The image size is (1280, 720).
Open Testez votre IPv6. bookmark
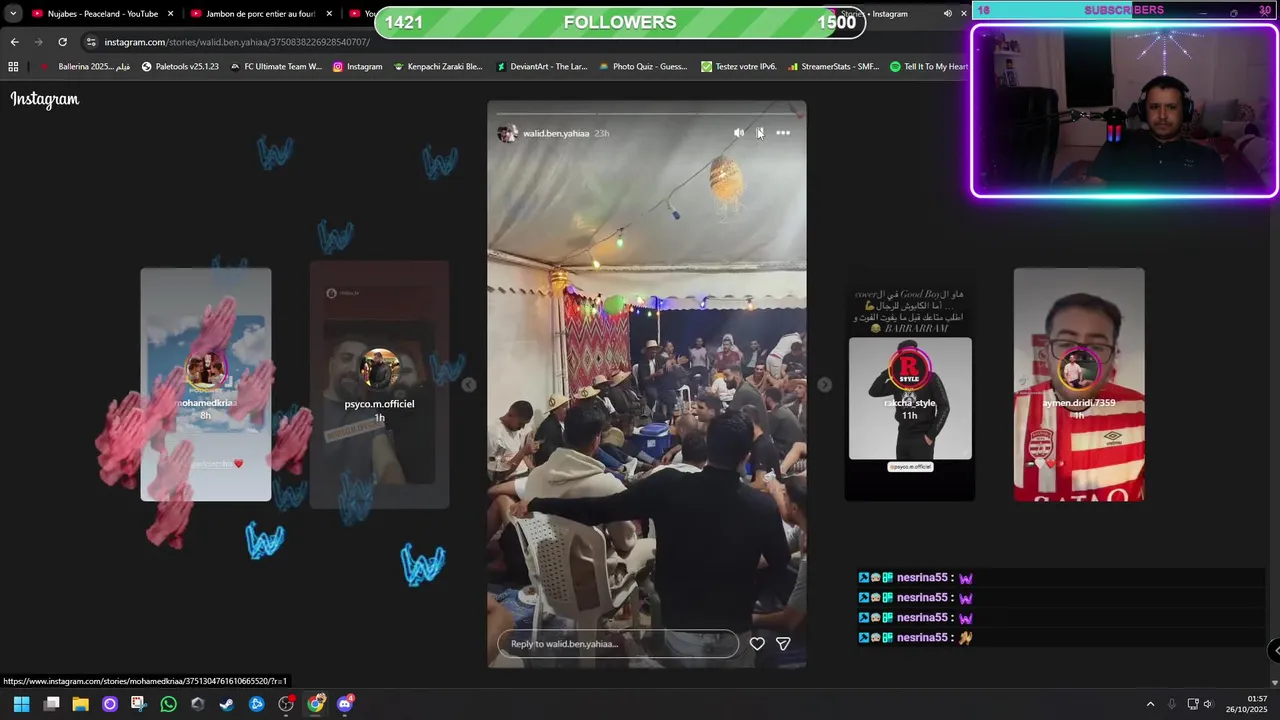pos(739,67)
